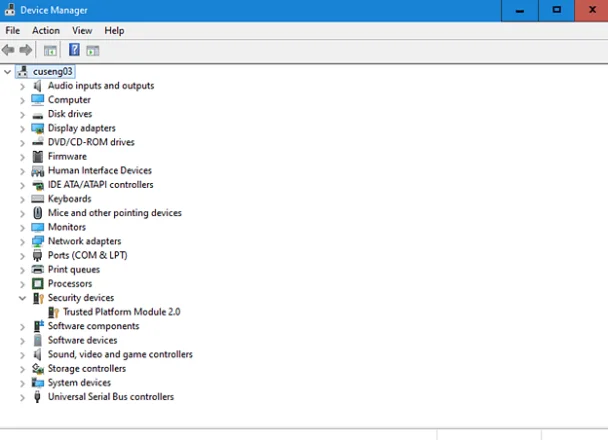
Task: Expand the Network adapters chevron
Action: point(22,242)
